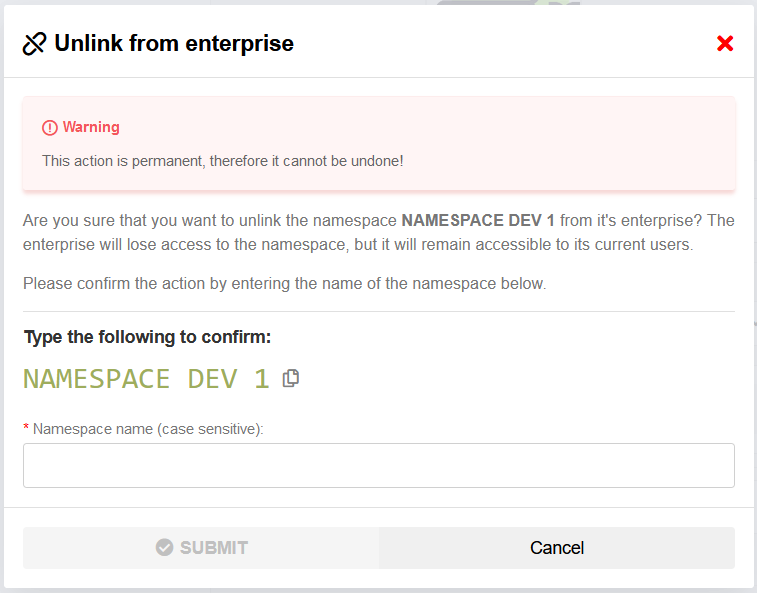Screen dimensions: 757x593
Task: Click the red "Warning" heading text
Action: tap(91, 127)
